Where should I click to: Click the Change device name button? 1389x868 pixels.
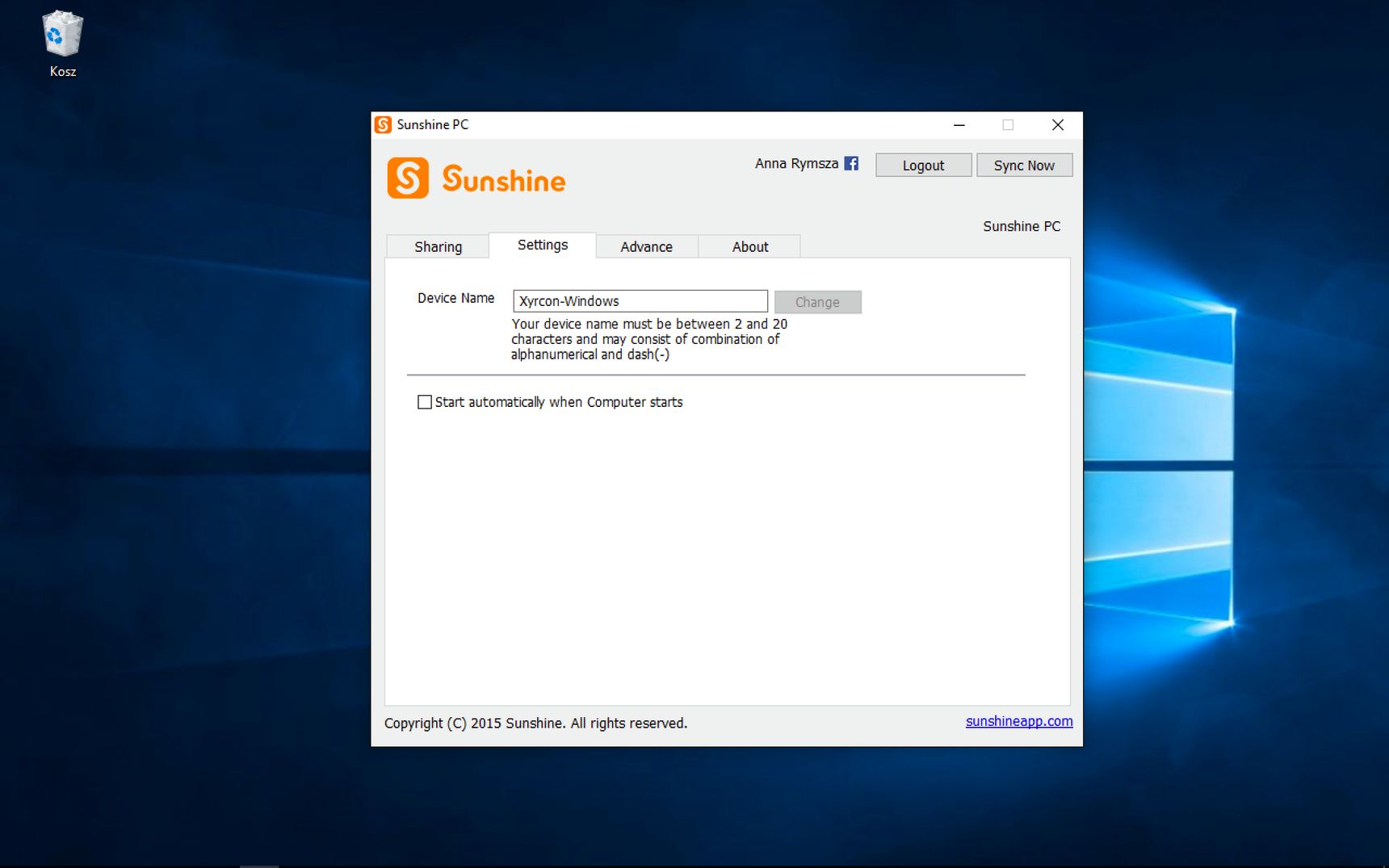(817, 302)
